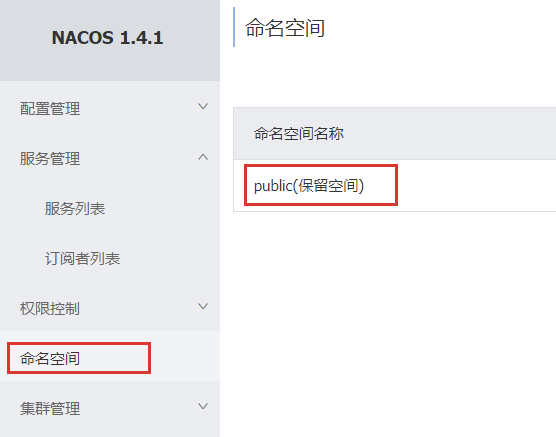Open the 权限控制 menu label
Image resolution: width=556 pixels, height=437 pixels.
(50, 309)
